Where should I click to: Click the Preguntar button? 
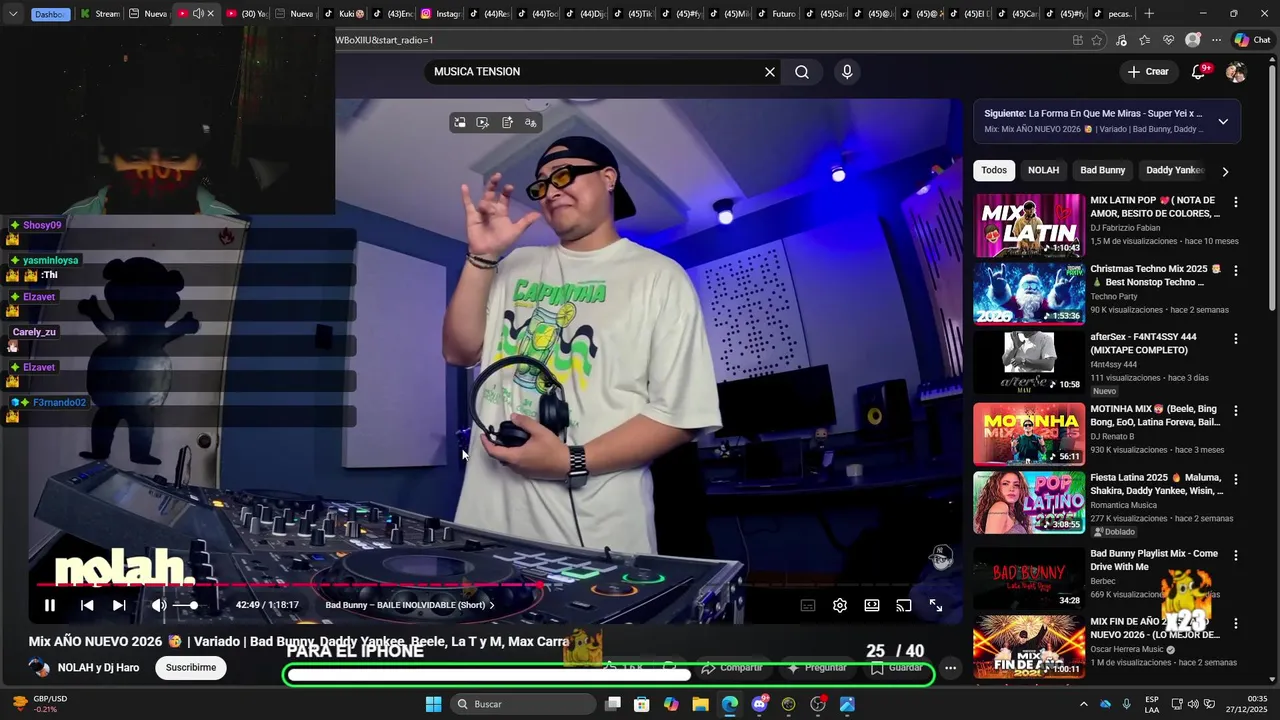click(817, 667)
